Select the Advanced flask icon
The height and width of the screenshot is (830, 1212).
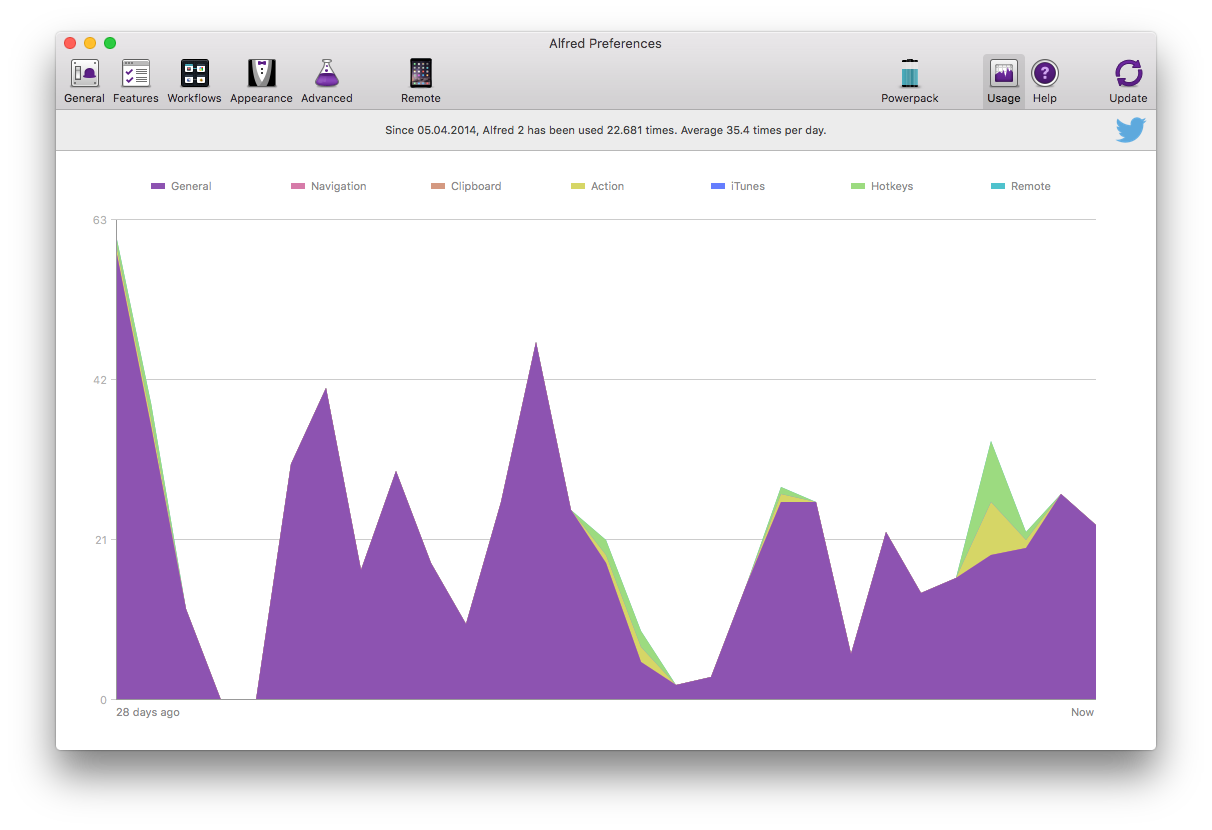click(x=327, y=74)
